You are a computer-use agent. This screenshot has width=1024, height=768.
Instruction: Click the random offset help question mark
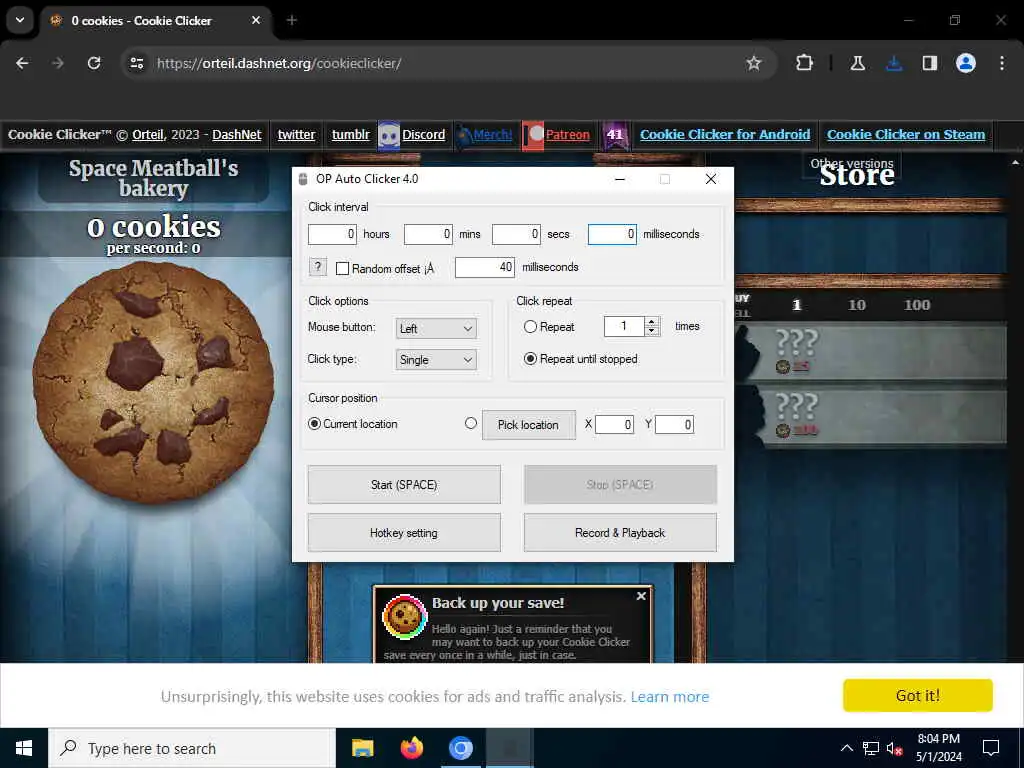[x=317, y=266]
